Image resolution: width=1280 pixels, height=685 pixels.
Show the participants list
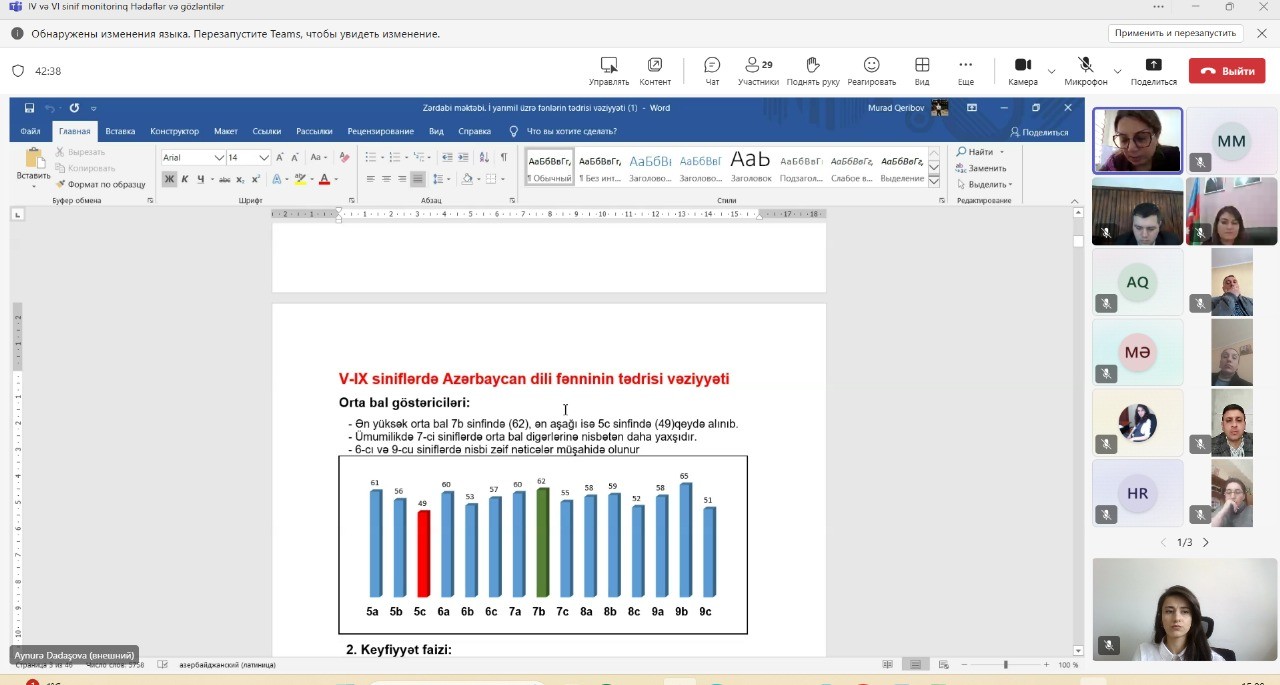758,66
